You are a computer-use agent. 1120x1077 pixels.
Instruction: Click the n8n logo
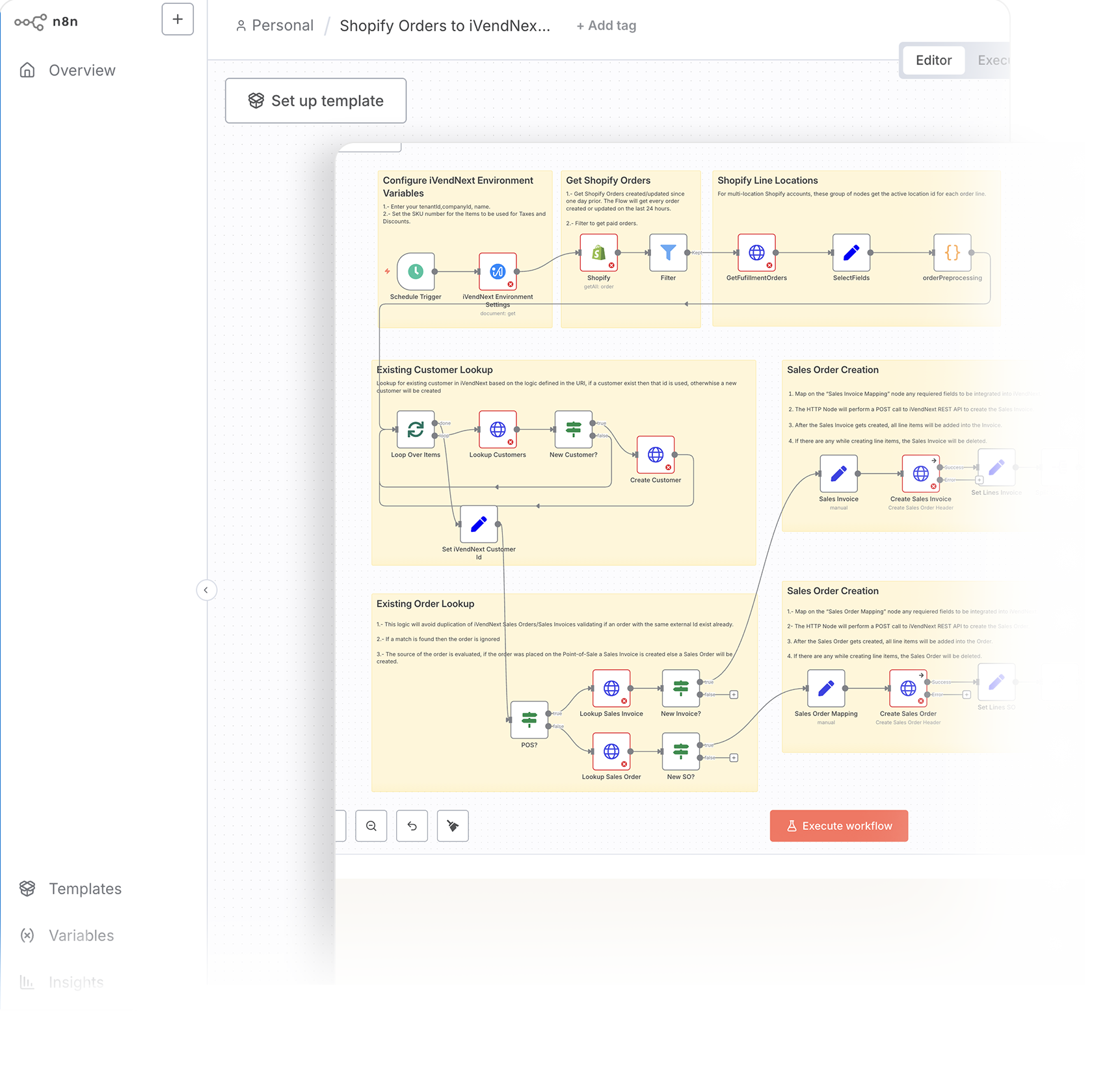click(46, 21)
